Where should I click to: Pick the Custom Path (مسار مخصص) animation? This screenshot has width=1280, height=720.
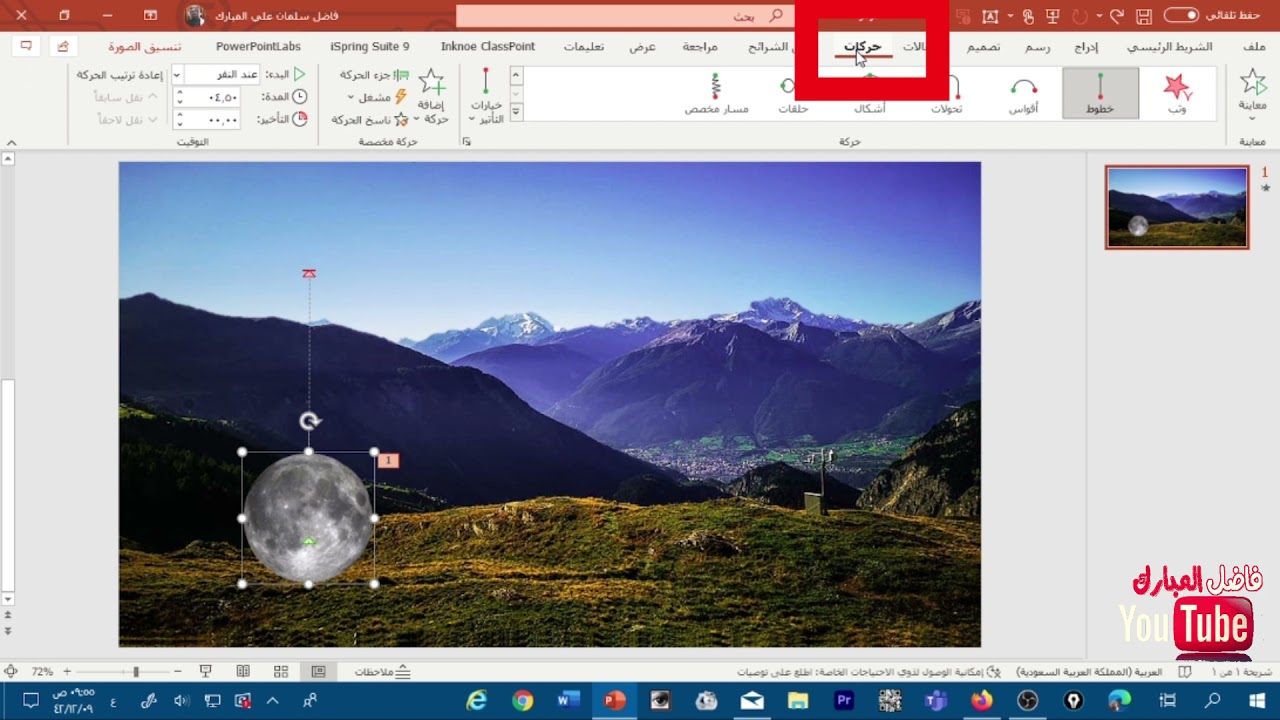[716, 93]
